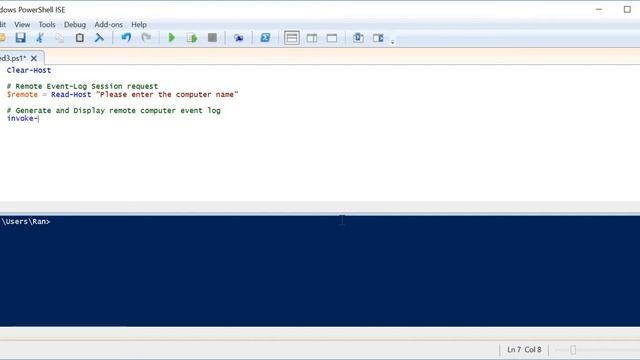This screenshot has height=360, width=640.
Task: Click the Clear-Host line in the script
Action: 29,70
